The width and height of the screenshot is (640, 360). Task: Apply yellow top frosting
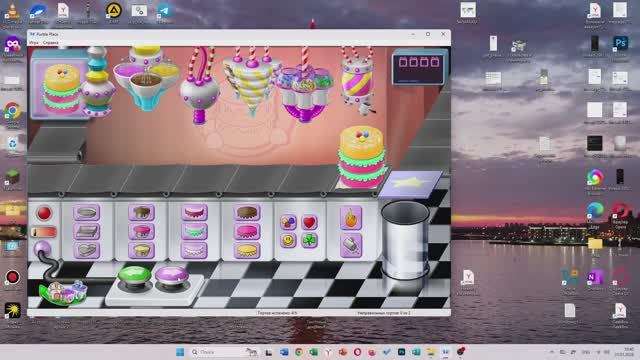click(247, 250)
